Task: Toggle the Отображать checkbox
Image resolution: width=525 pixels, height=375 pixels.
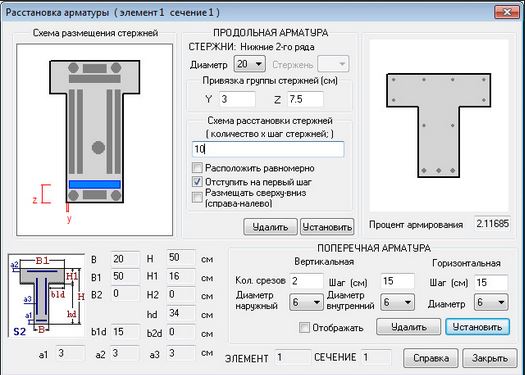Action: pos(304,327)
